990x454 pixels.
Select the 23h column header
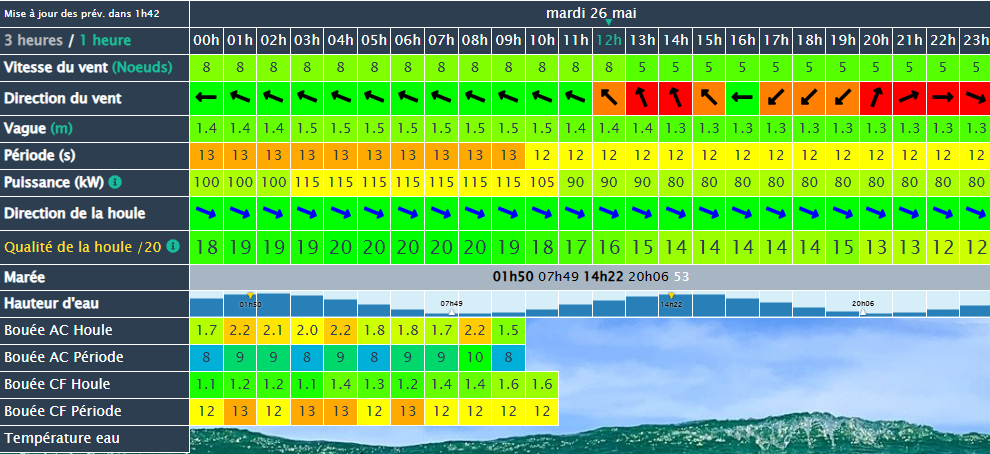pos(975,41)
